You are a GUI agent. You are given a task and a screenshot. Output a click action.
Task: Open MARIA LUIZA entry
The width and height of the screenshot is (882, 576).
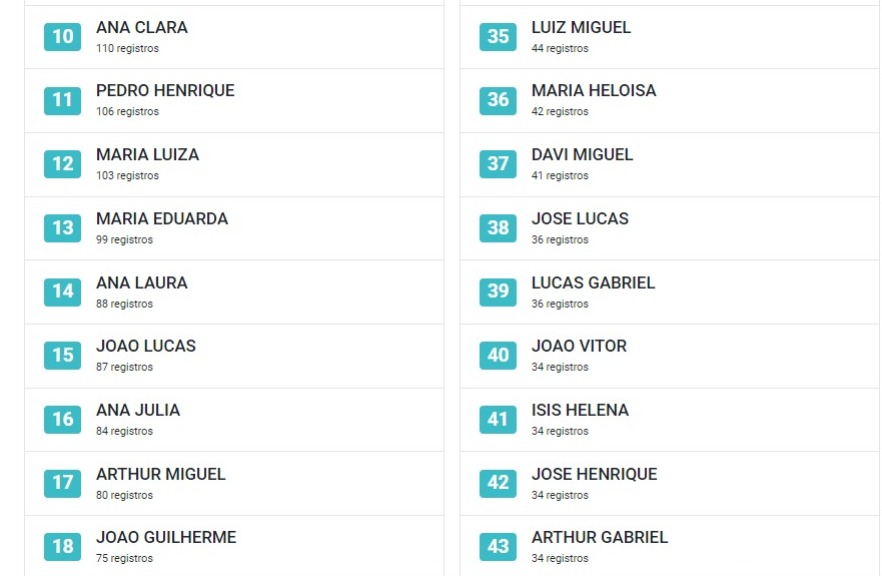coord(147,155)
